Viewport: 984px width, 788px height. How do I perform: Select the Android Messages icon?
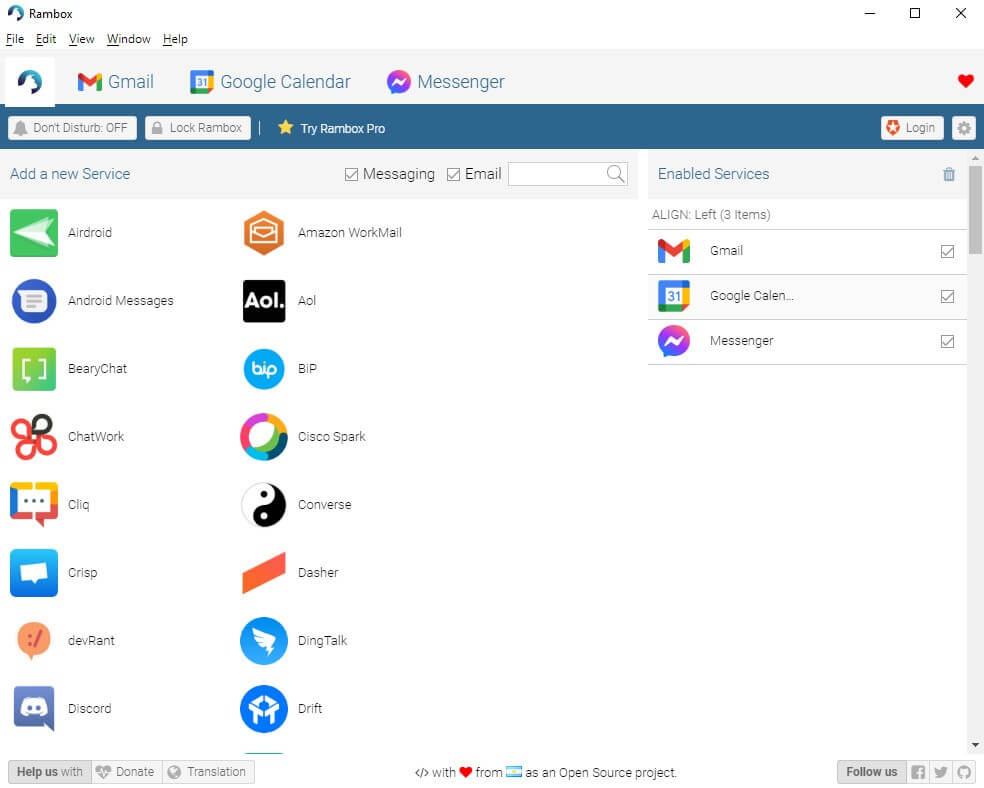(x=34, y=301)
